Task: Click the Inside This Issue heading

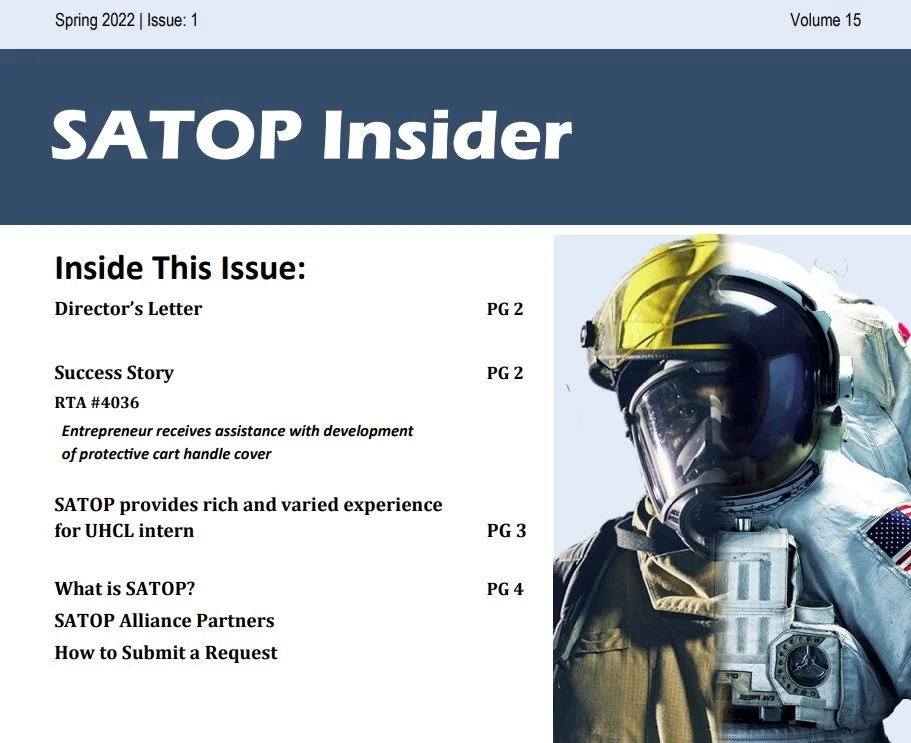Action: pos(179,268)
